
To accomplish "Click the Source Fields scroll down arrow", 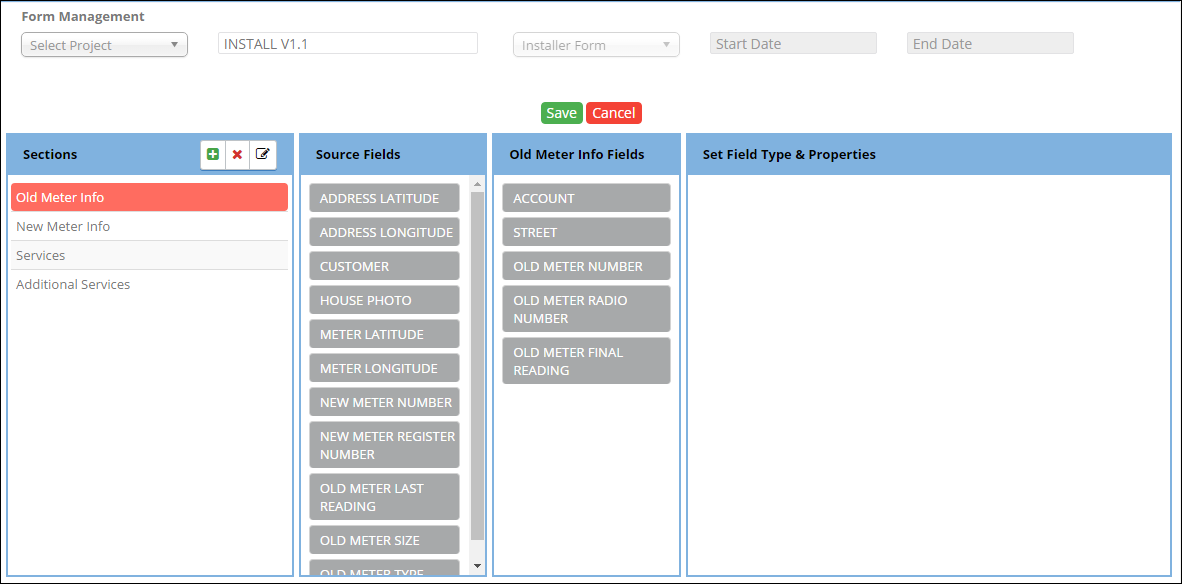I will [x=477, y=566].
